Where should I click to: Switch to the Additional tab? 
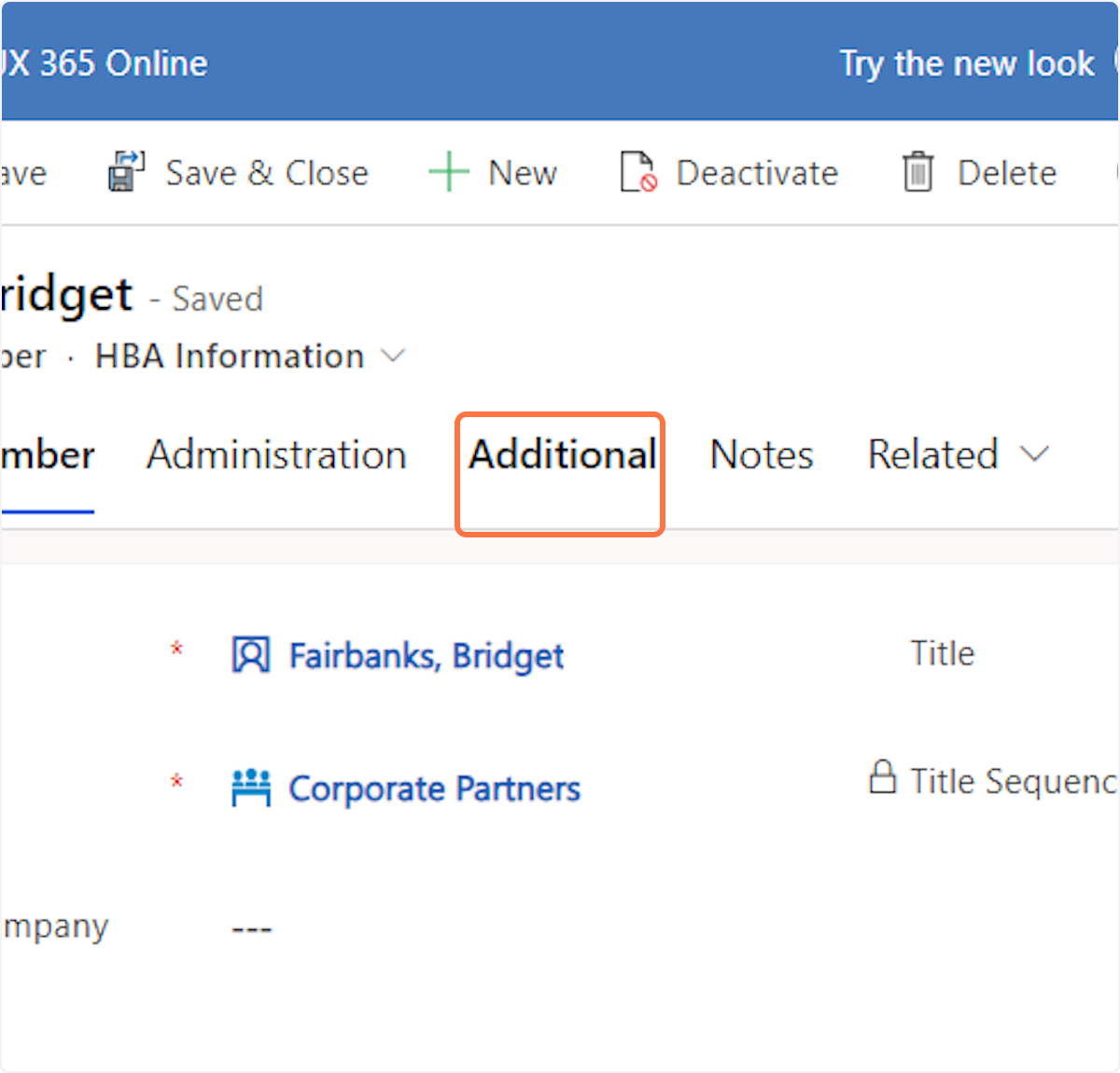click(562, 455)
